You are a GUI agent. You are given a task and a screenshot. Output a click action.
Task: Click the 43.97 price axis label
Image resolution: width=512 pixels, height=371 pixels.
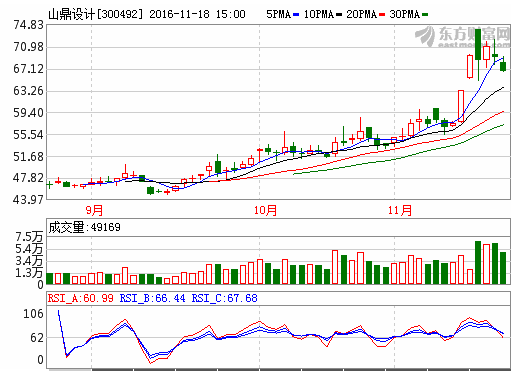click(x=28, y=200)
